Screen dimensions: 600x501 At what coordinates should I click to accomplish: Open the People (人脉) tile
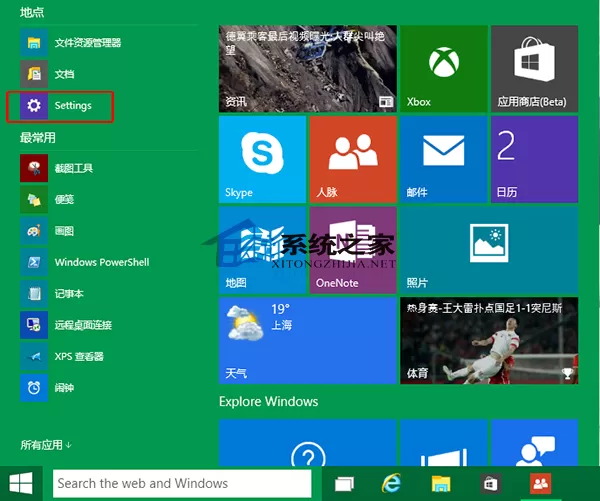(x=353, y=159)
